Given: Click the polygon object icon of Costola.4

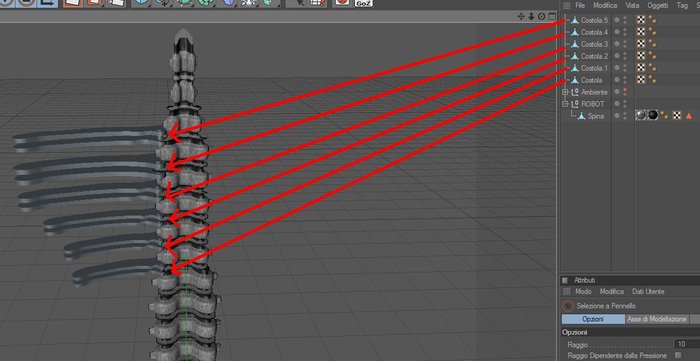Looking at the screenshot, I should [575, 32].
